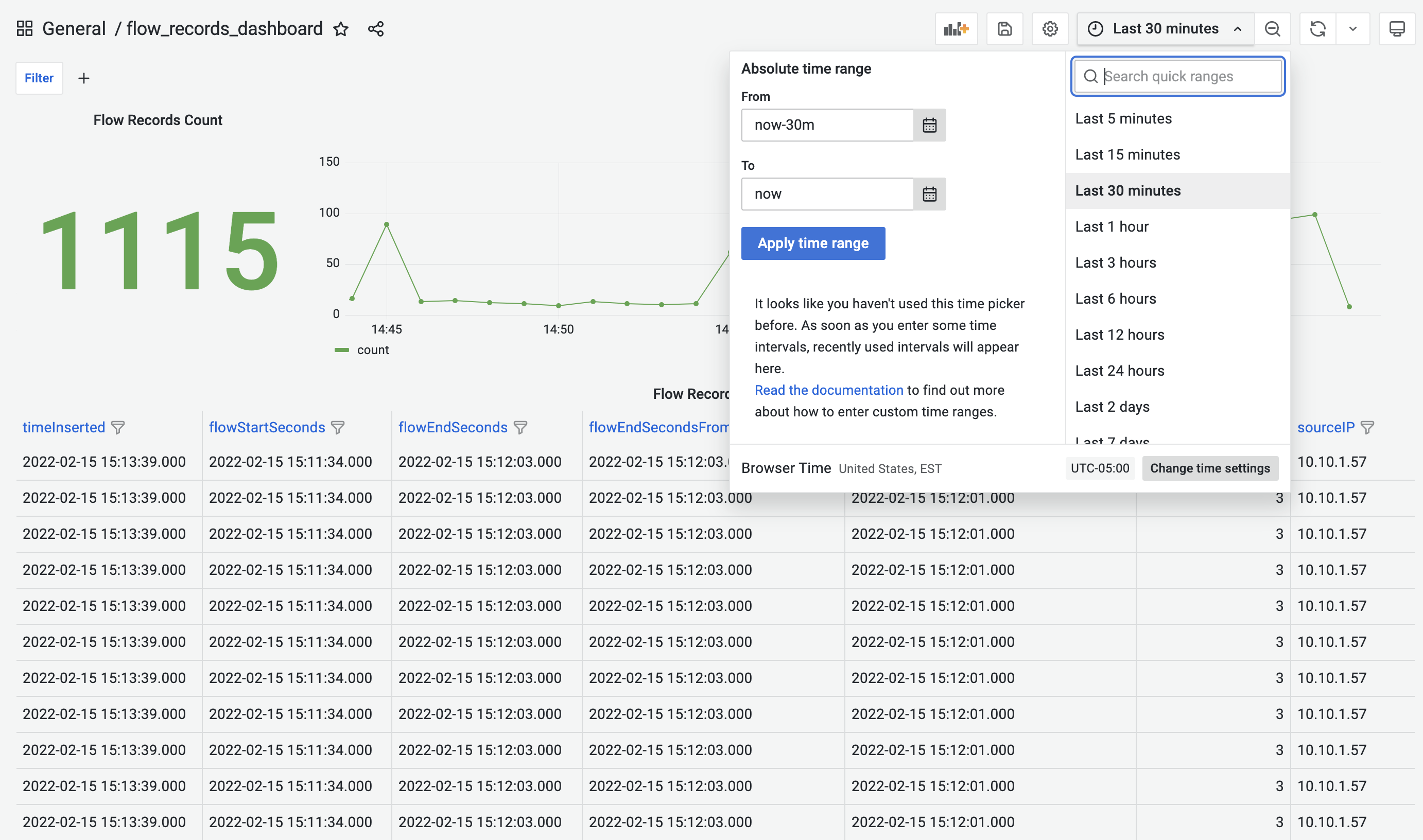Click the dashboard share icon

[376, 28]
